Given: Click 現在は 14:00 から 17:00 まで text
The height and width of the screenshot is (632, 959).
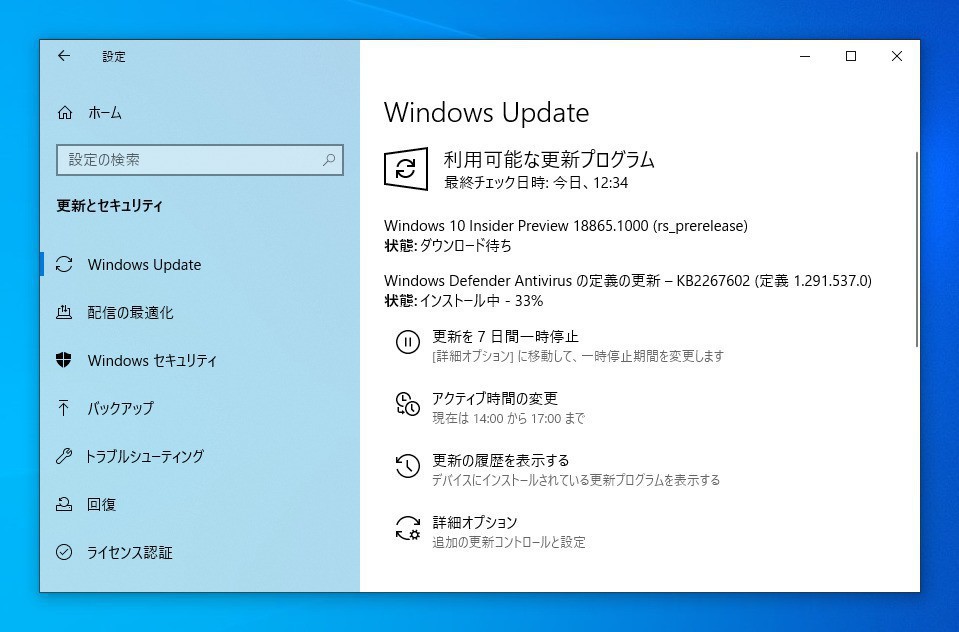Looking at the screenshot, I should click(509, 418).
